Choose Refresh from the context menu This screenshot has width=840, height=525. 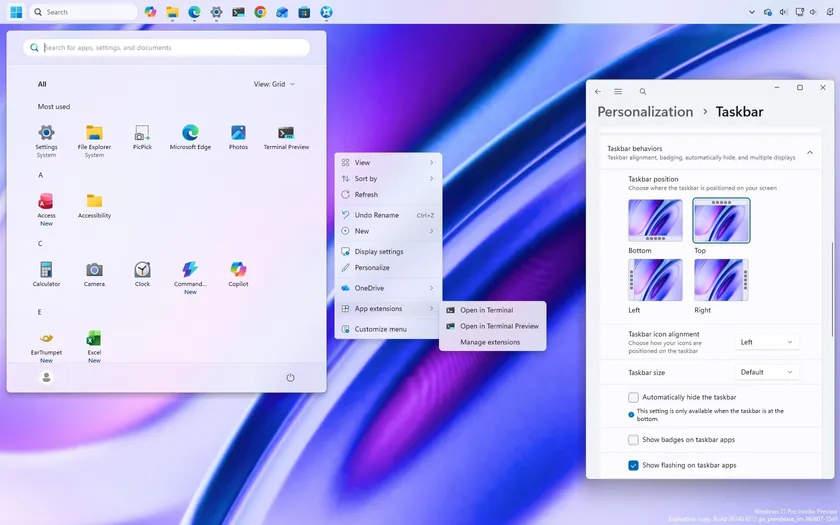tap(388, 194)
